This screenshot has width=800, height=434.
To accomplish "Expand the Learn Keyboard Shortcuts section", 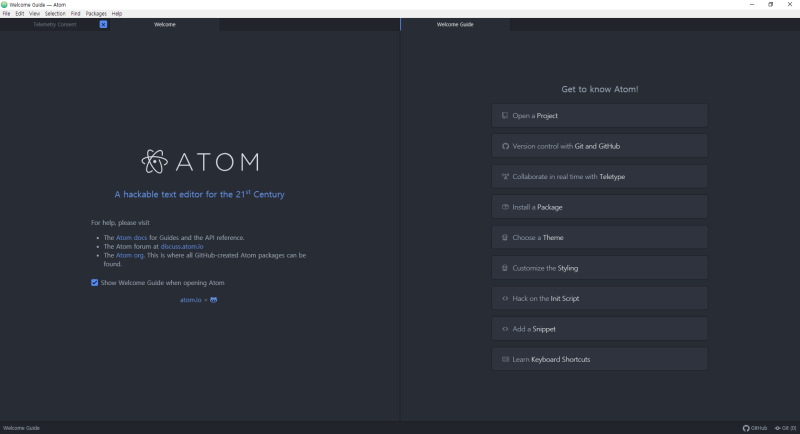I will [599, 359].
